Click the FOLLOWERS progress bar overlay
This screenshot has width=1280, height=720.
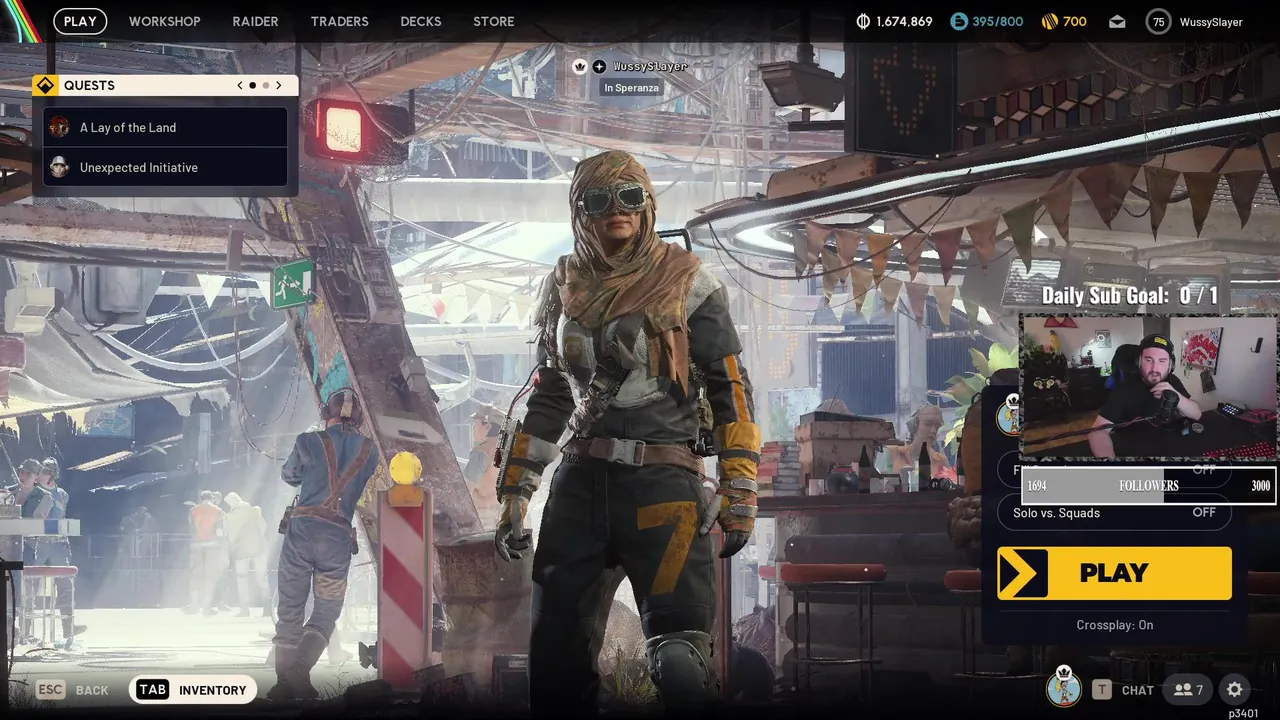(x=1148, y=486)
